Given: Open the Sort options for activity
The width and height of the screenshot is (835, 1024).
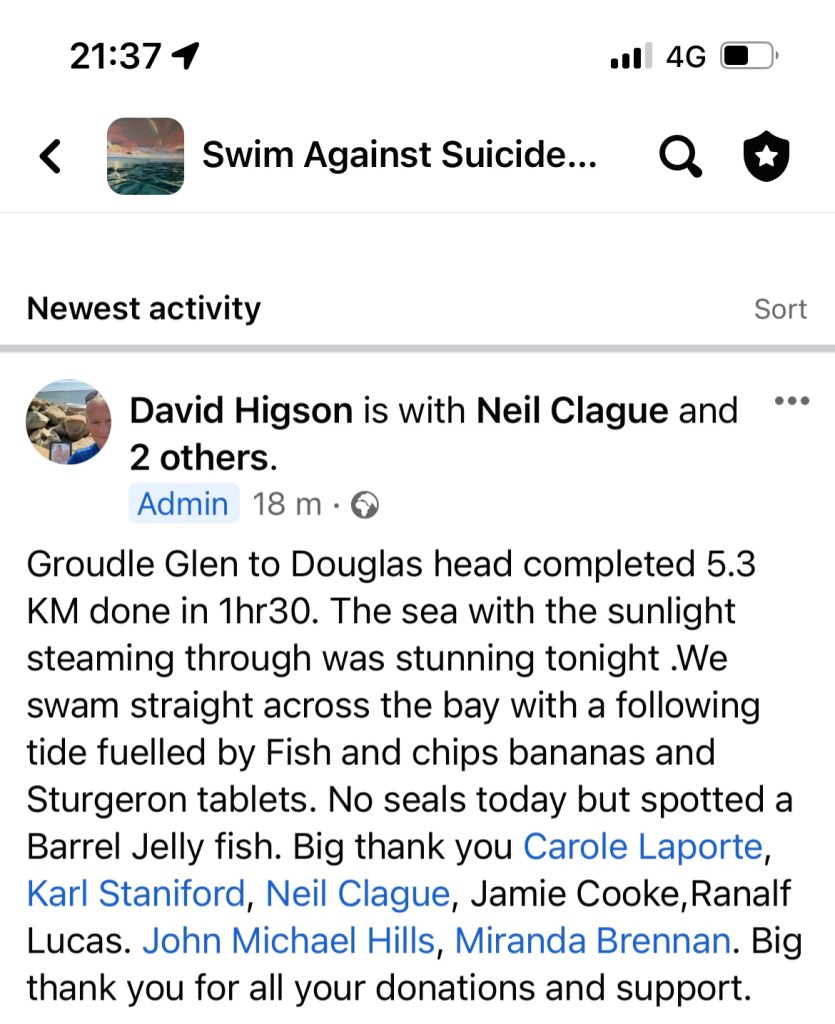Looking at the screenshot, I should point(780,309).
